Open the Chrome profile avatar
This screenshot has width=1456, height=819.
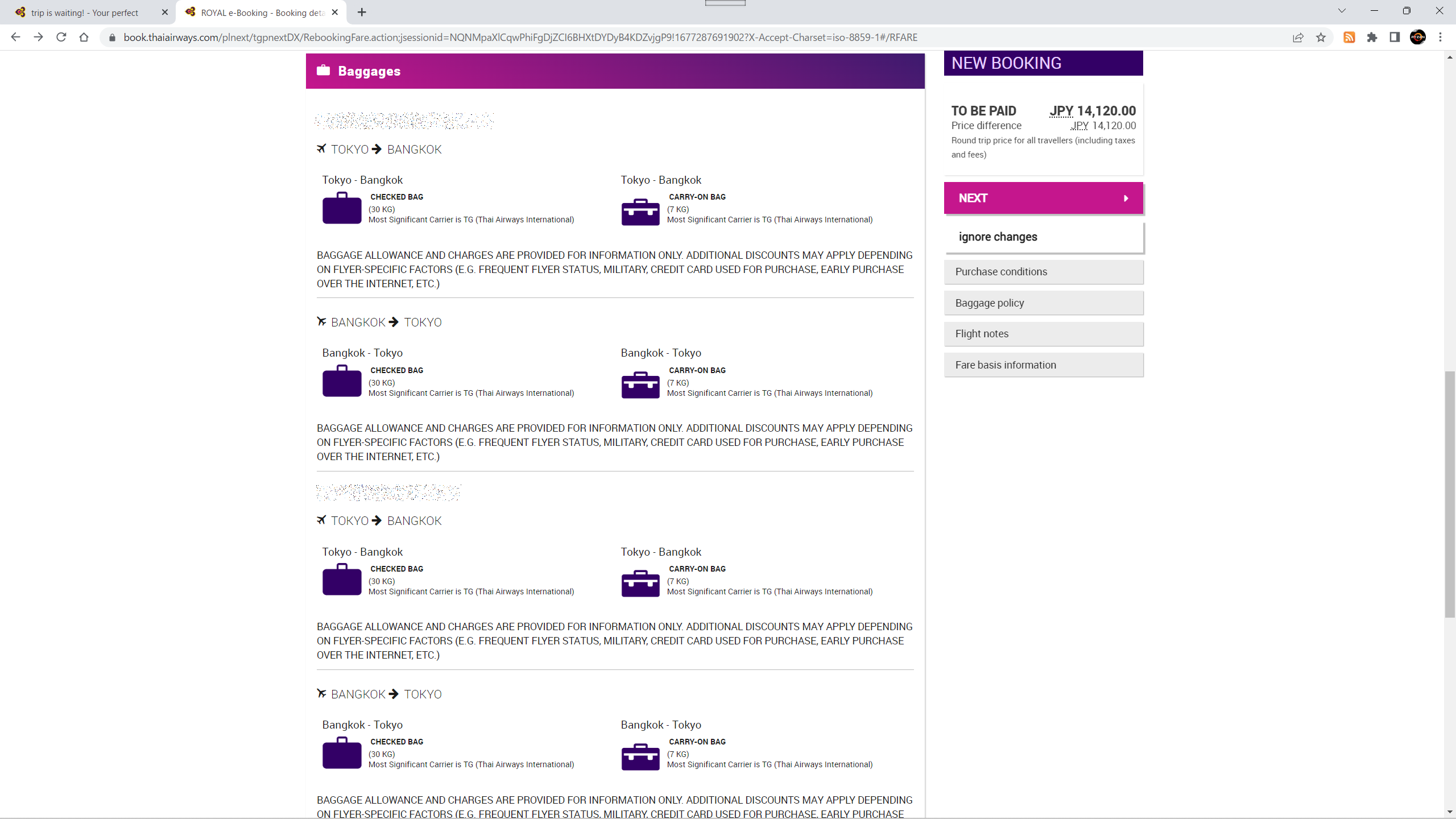click(x=1417, y=38)
